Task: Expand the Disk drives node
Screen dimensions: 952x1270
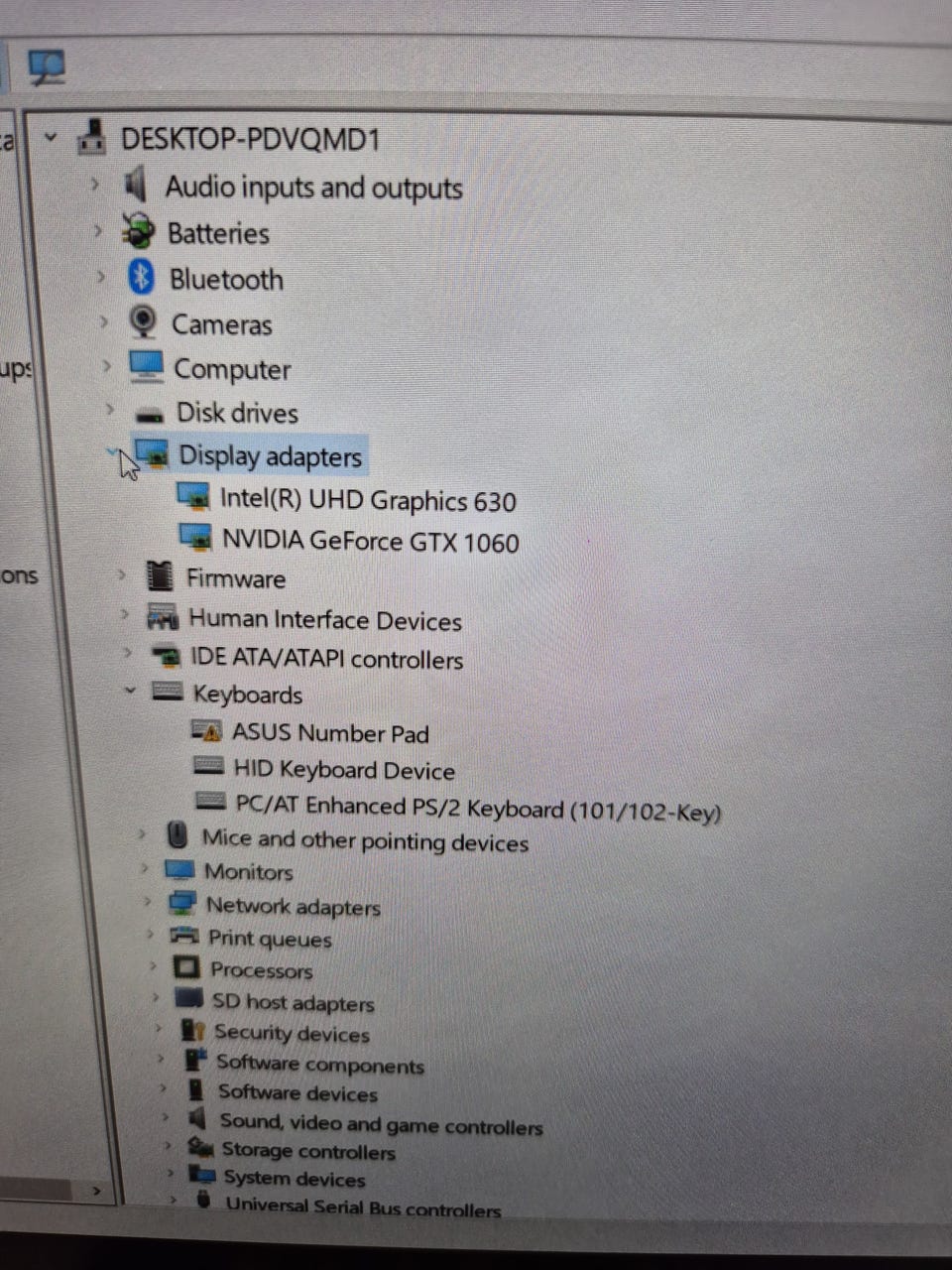Action: 109,409
